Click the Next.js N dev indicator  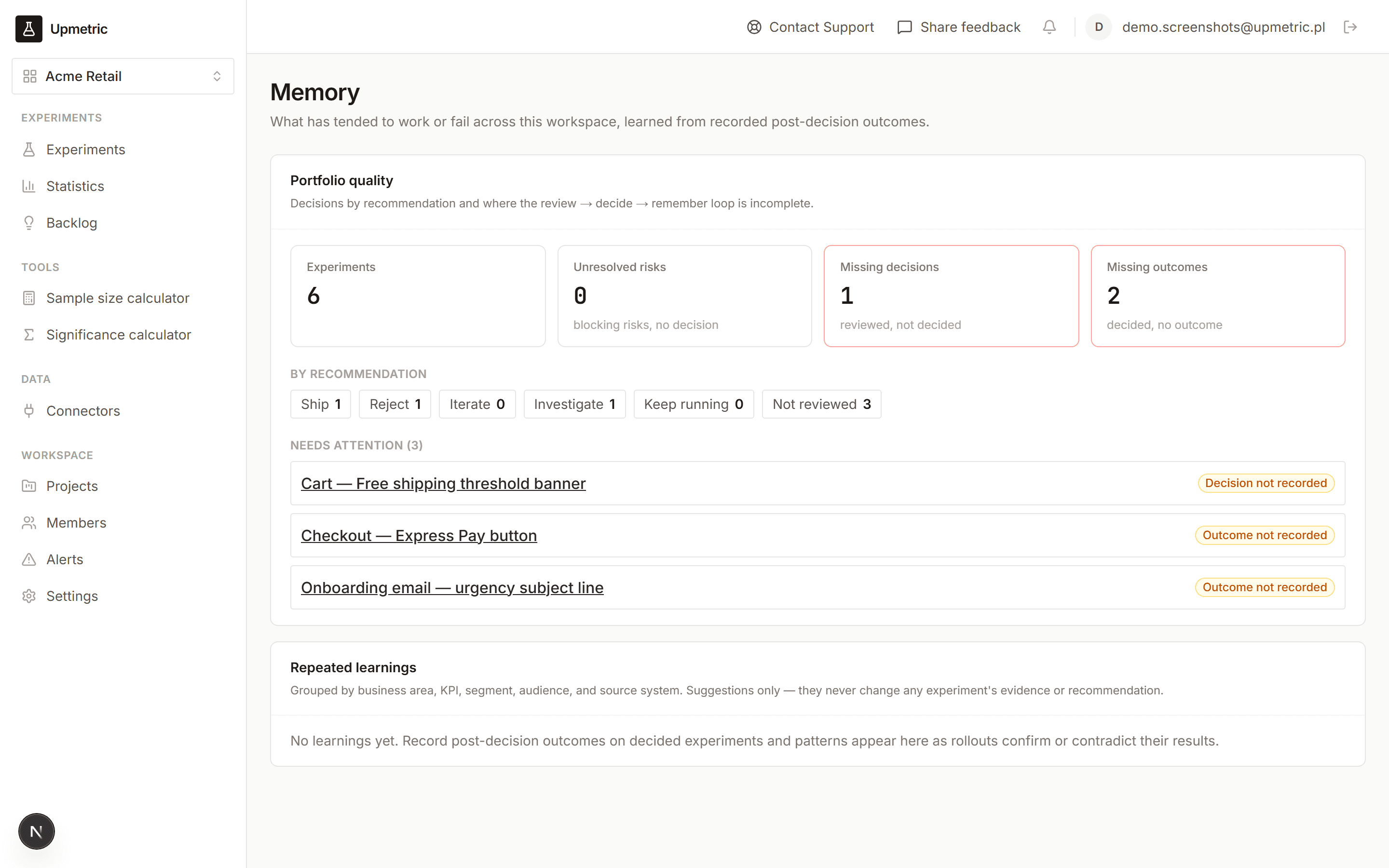(36, 831)
